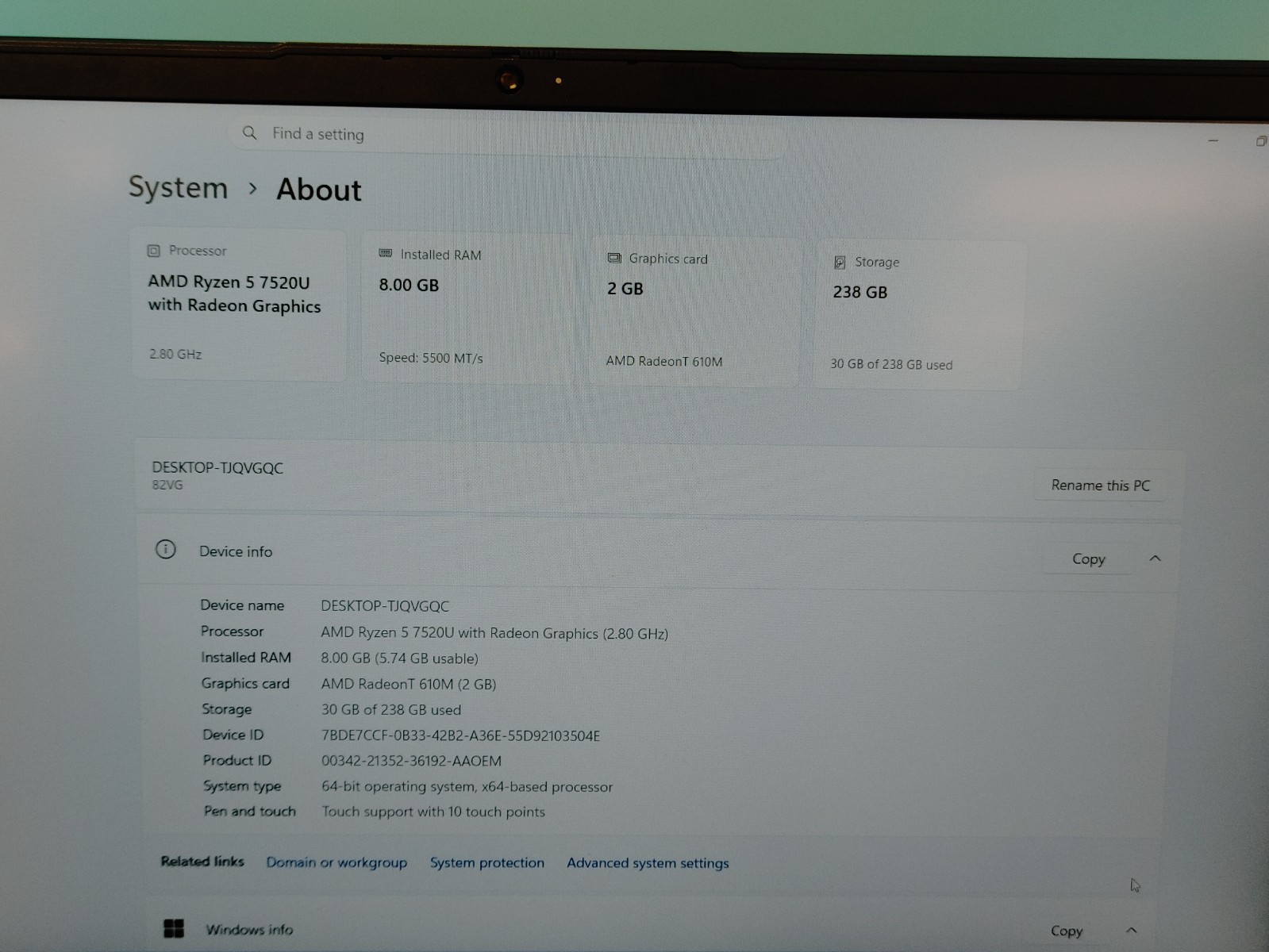Viewport: 1269px width, 952px height.
Task: Collapse the Windows info section
Action: coord(1131,930)
